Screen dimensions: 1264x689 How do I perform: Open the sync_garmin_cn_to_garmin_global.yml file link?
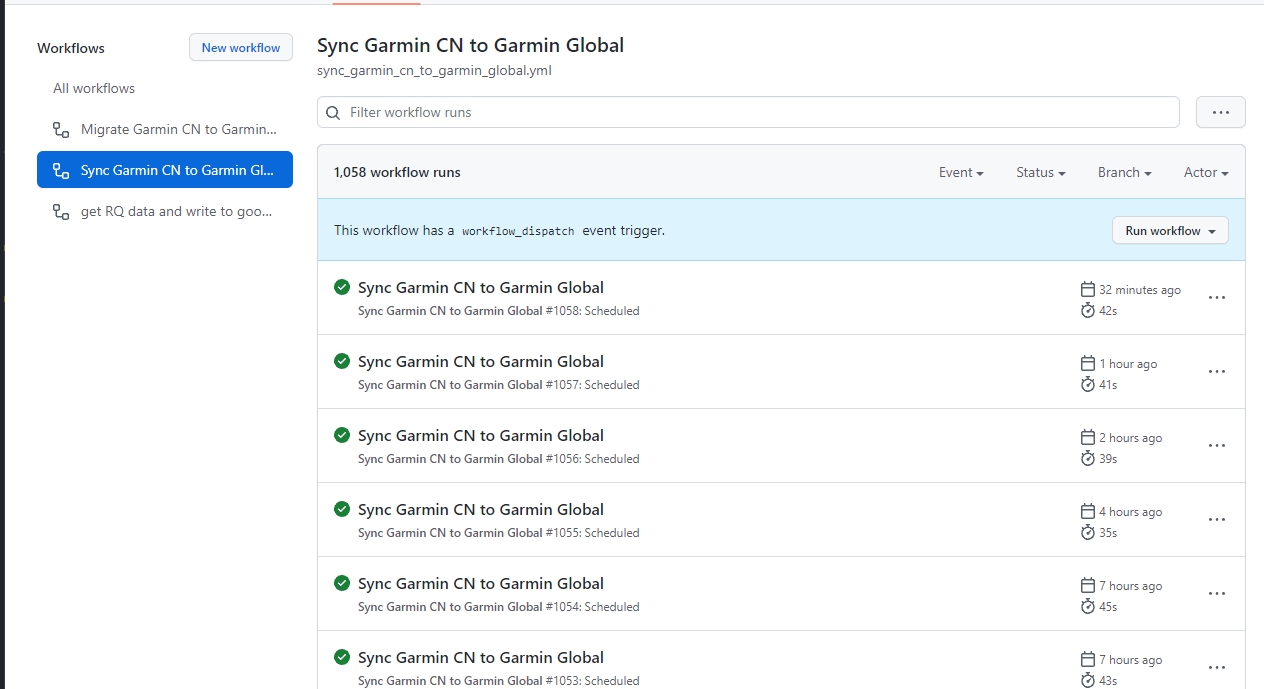tap(434, 71)
